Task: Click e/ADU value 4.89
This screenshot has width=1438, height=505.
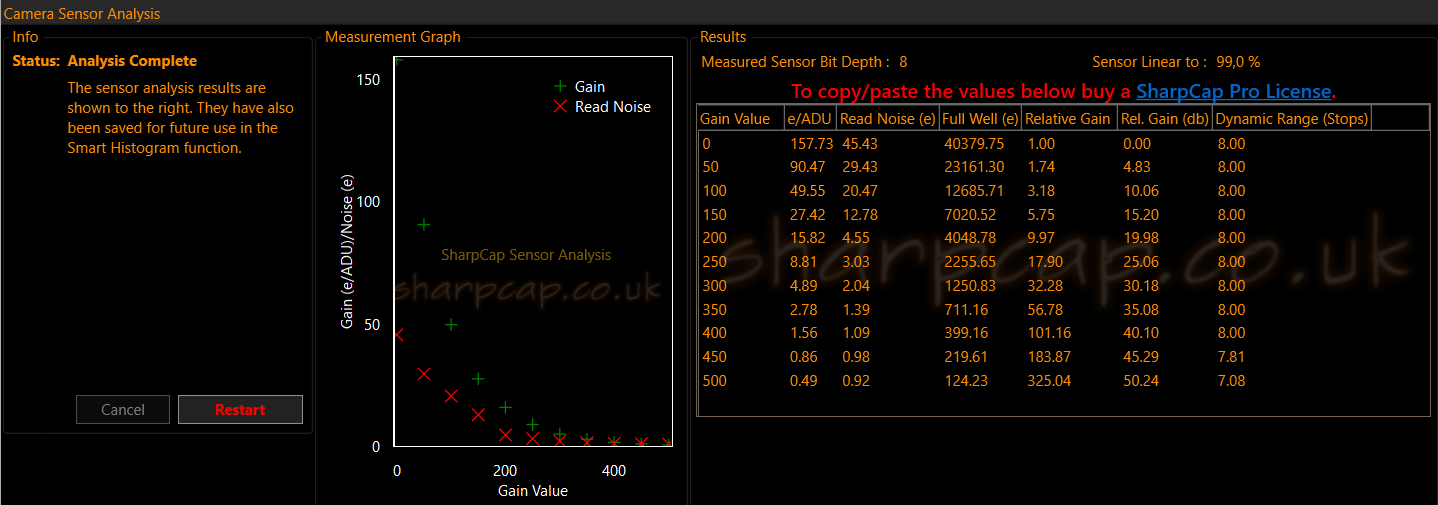Action: pos(804,286)
